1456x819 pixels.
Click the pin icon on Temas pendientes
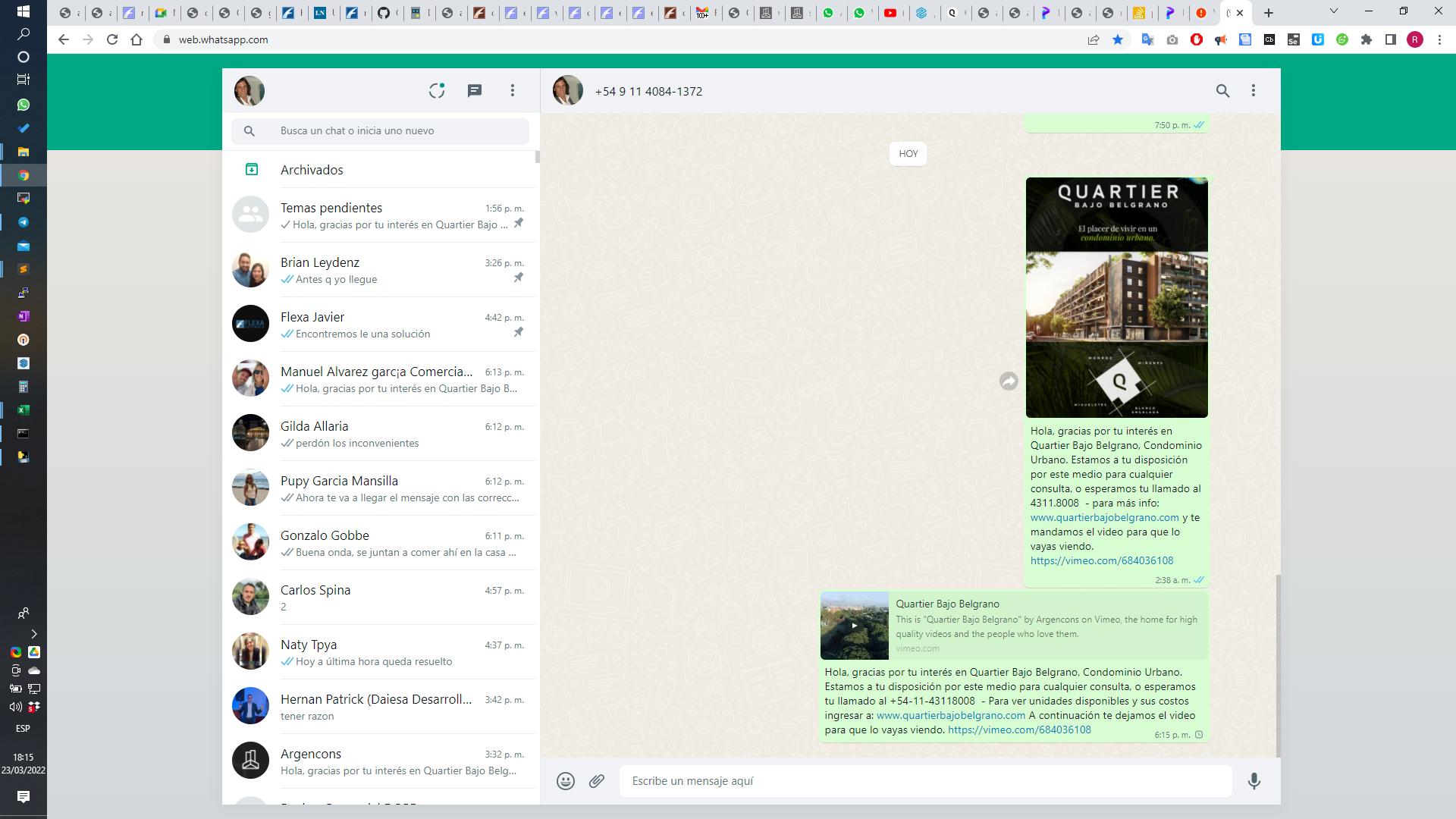(519, 224)
